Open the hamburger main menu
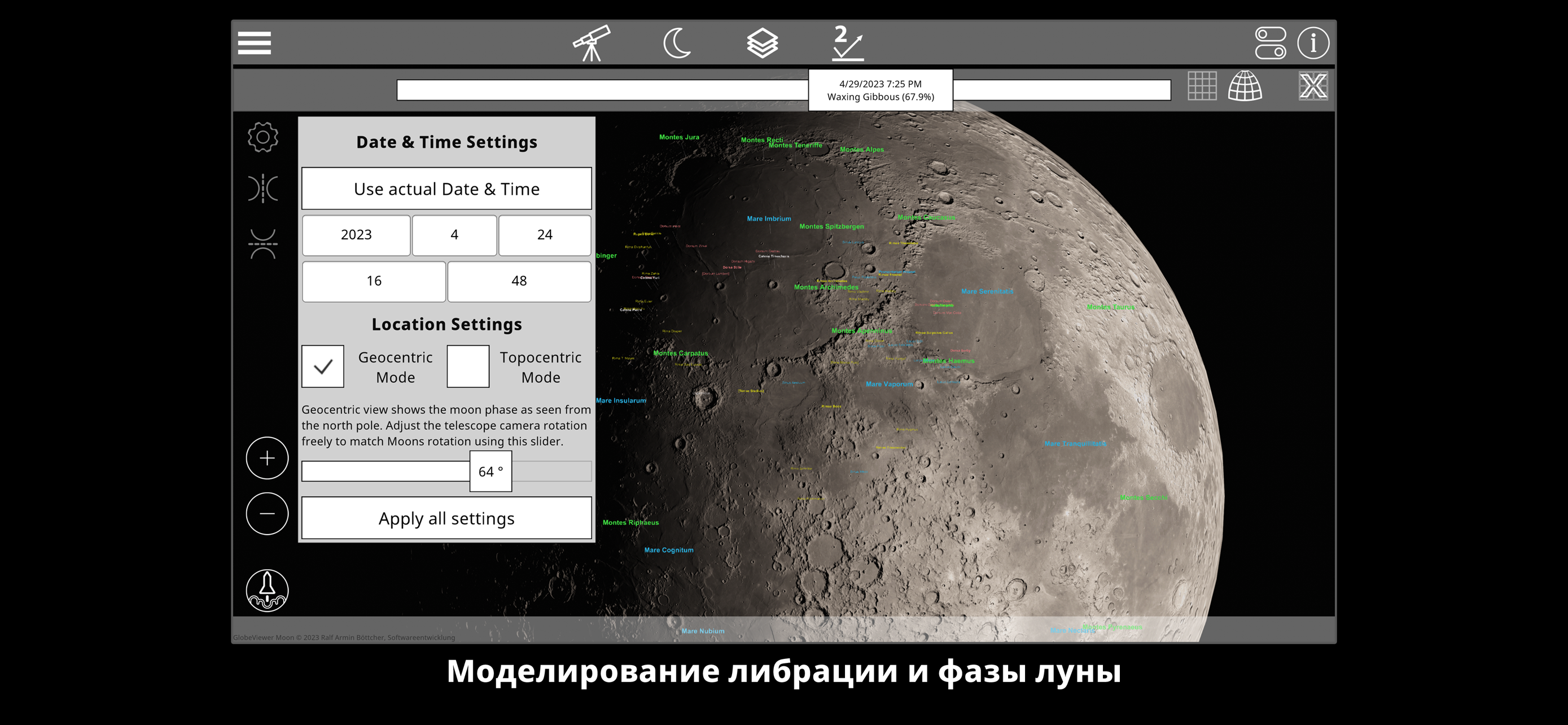The image size is (1568, 725). (x=255, y=42)
